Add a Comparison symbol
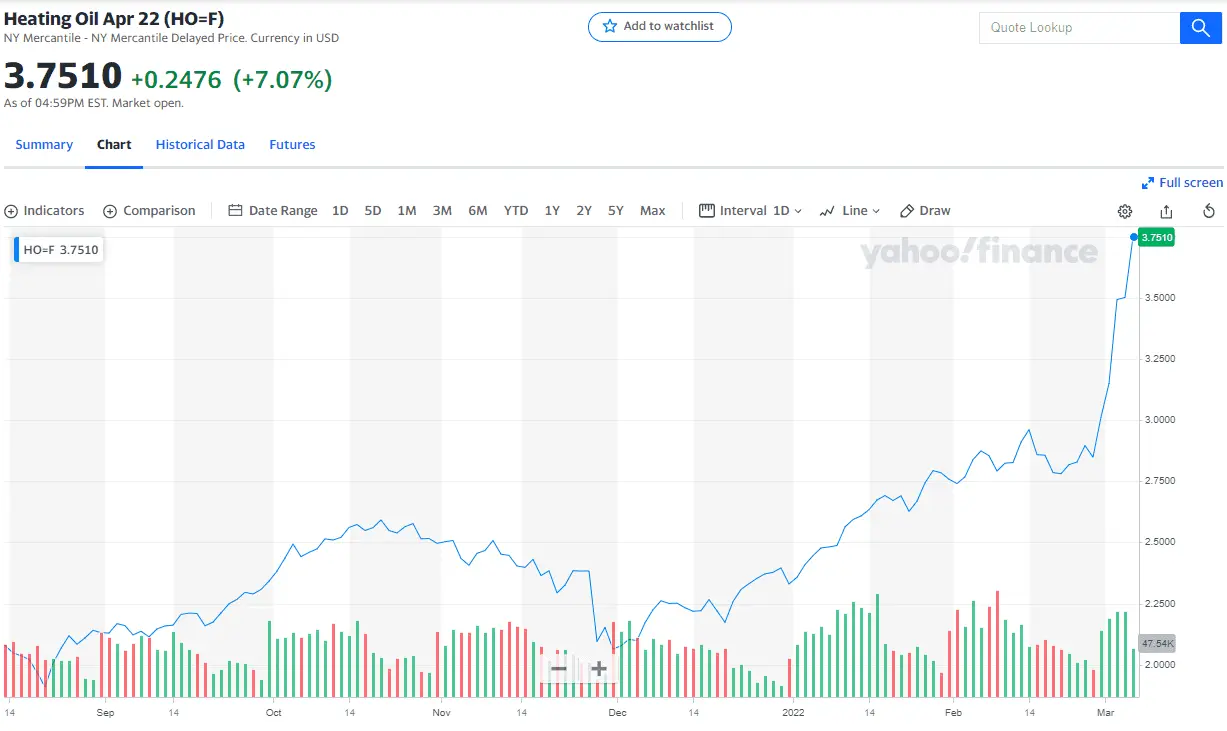Image resolution: width=1227 pixels, height=731 pixels. tap(149, 211)
